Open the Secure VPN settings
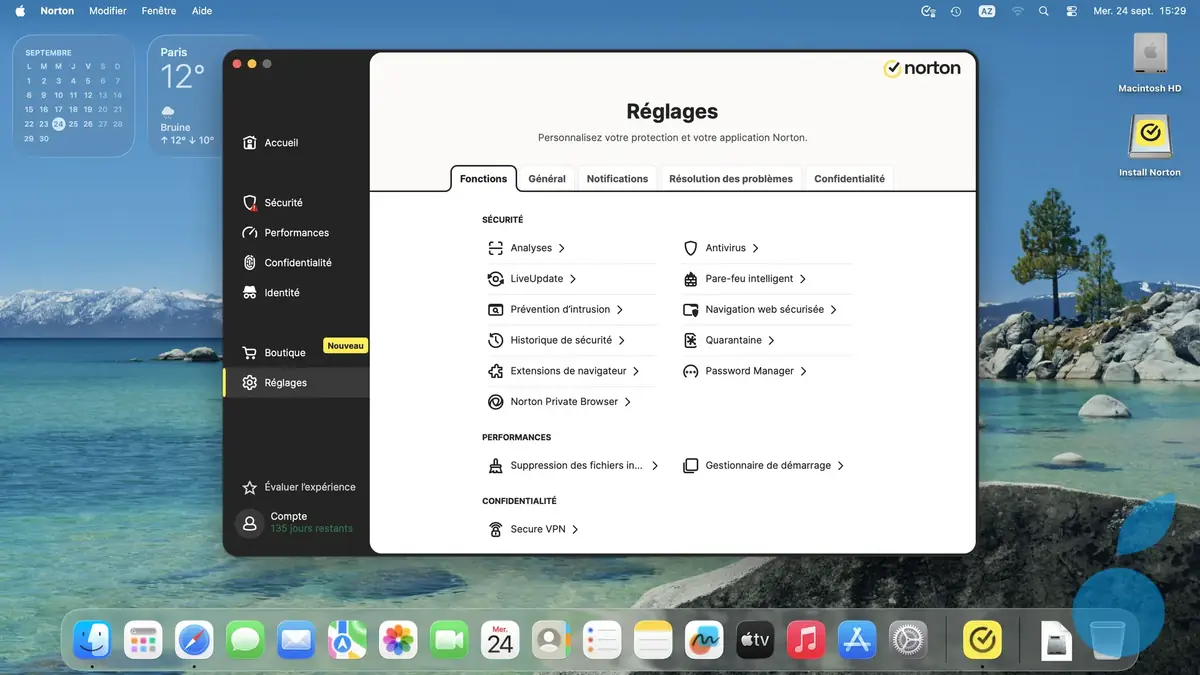Viewport: 1200px width, 675px height. point(538,528)
